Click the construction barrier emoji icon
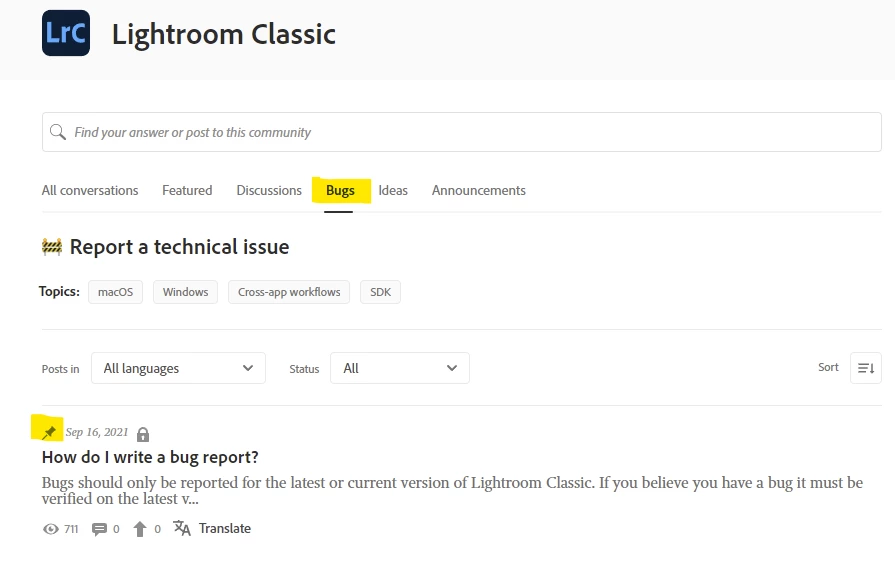This screenshot has height=566, width=895. (52, 246)
